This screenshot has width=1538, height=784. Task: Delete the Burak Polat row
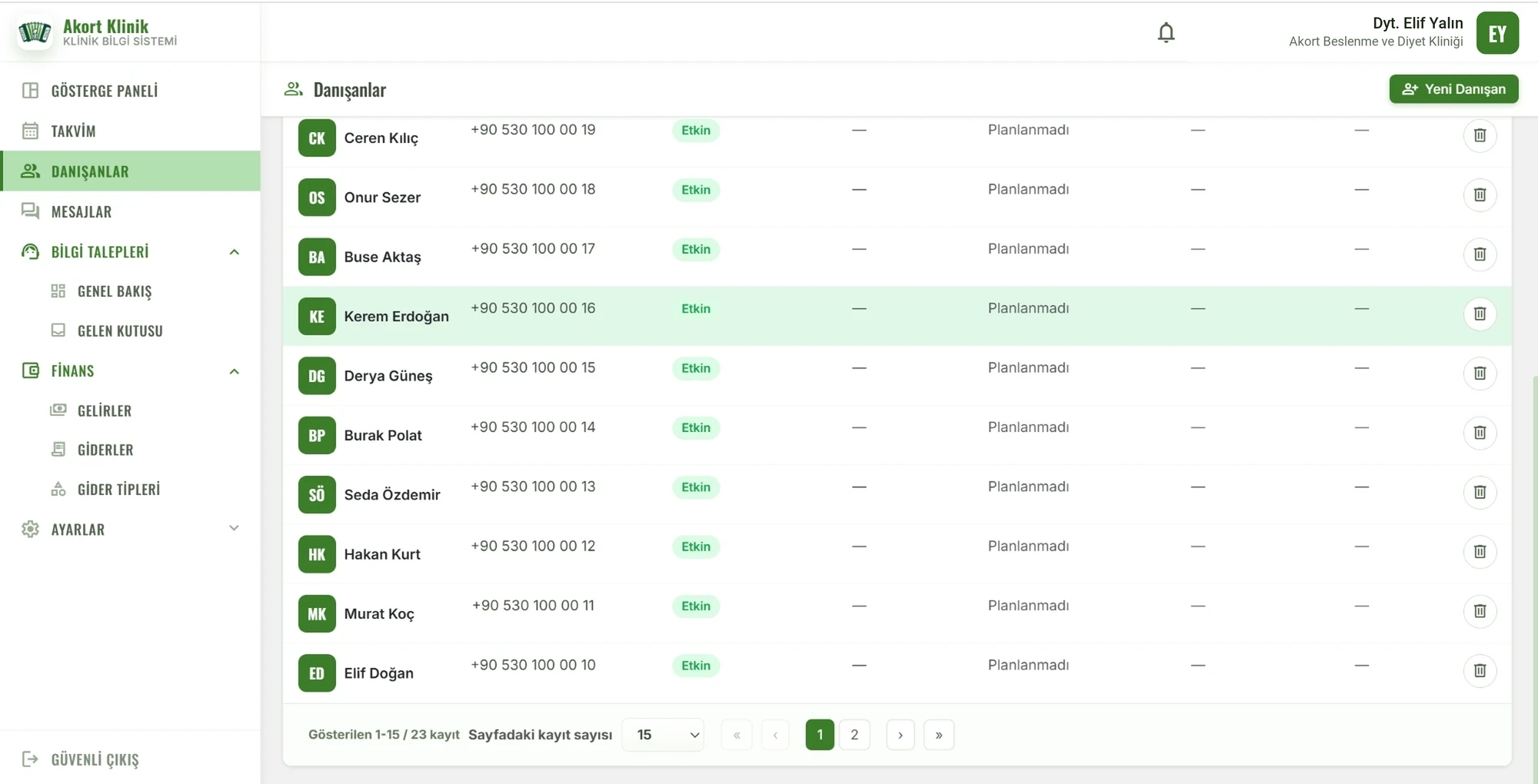[1480, 433]
